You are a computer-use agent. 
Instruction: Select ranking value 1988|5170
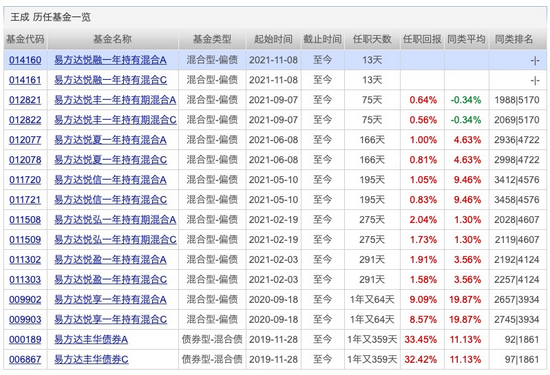[x=517, y=100]
